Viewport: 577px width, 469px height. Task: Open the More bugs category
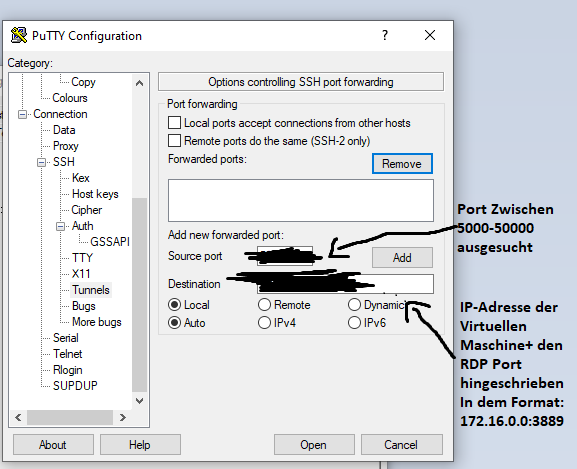tap(96, 322)
